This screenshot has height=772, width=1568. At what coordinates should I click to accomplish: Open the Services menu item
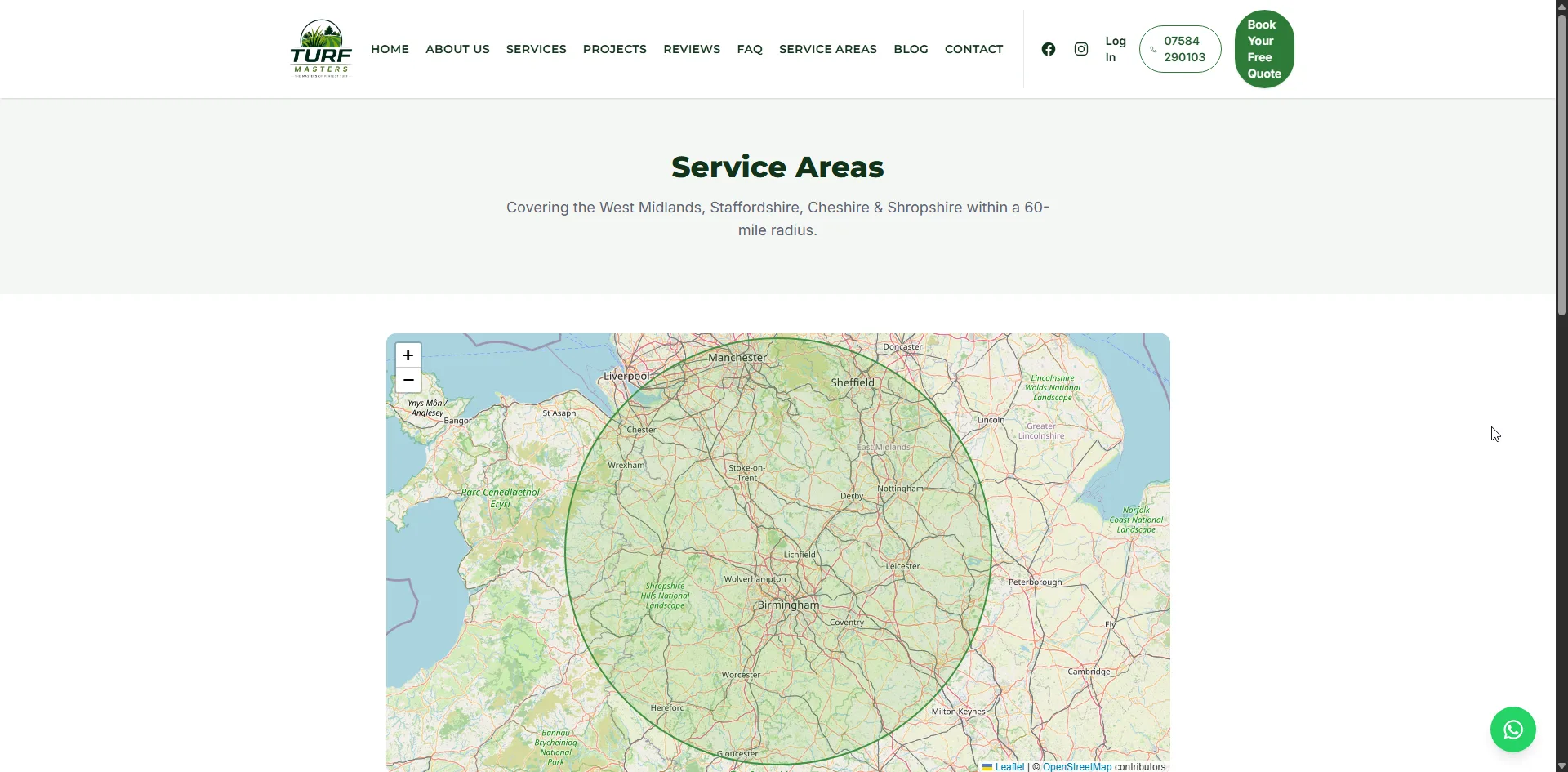[536, 49]
